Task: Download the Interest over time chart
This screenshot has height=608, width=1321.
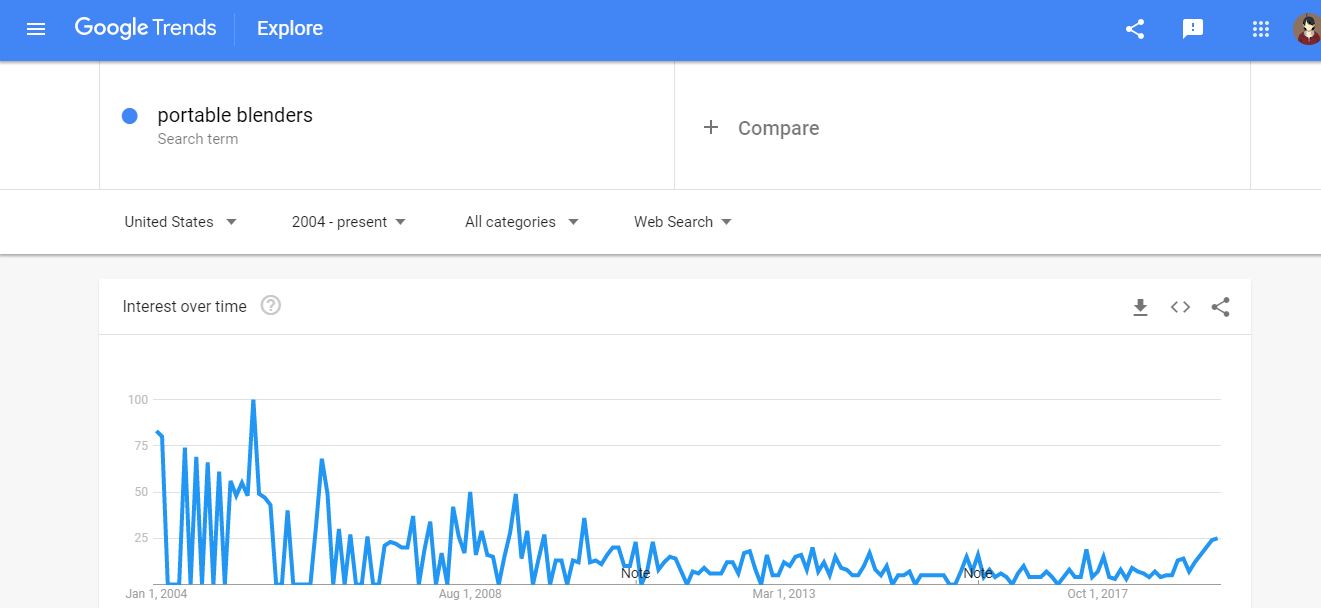Action: [1140, 307]
